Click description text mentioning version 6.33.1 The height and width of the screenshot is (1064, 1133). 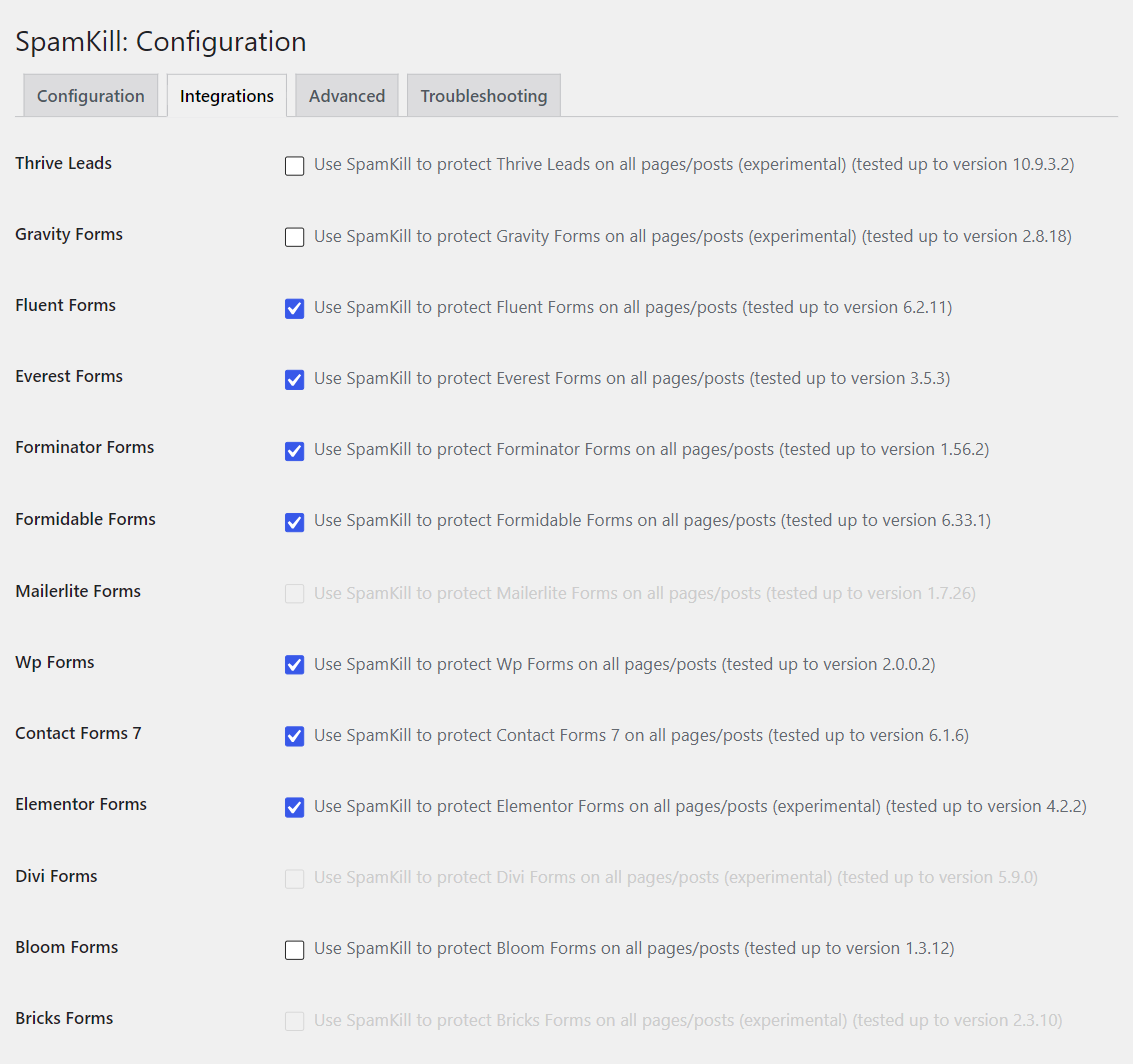coord(652,520)
